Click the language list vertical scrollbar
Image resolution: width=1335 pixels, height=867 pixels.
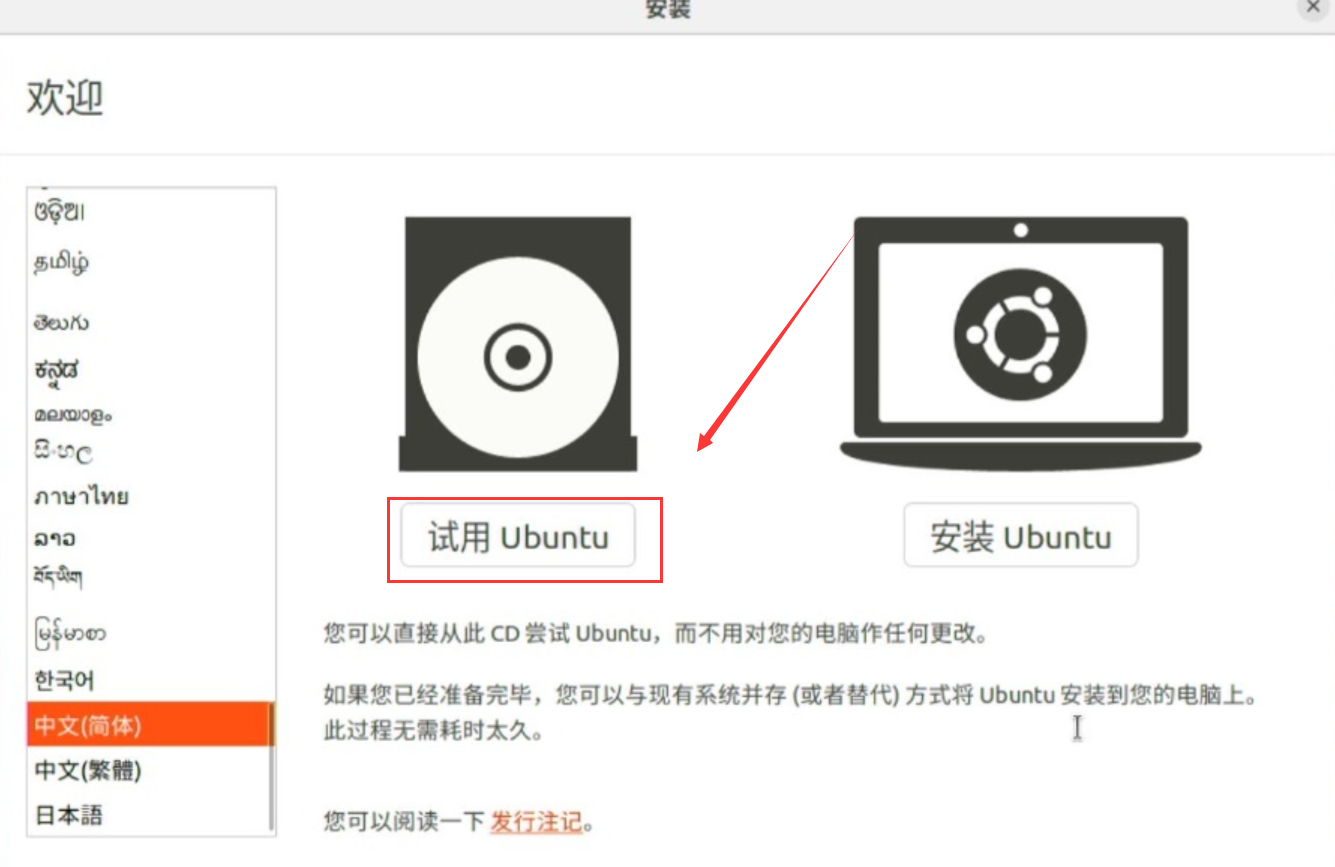tap(271, 765)
